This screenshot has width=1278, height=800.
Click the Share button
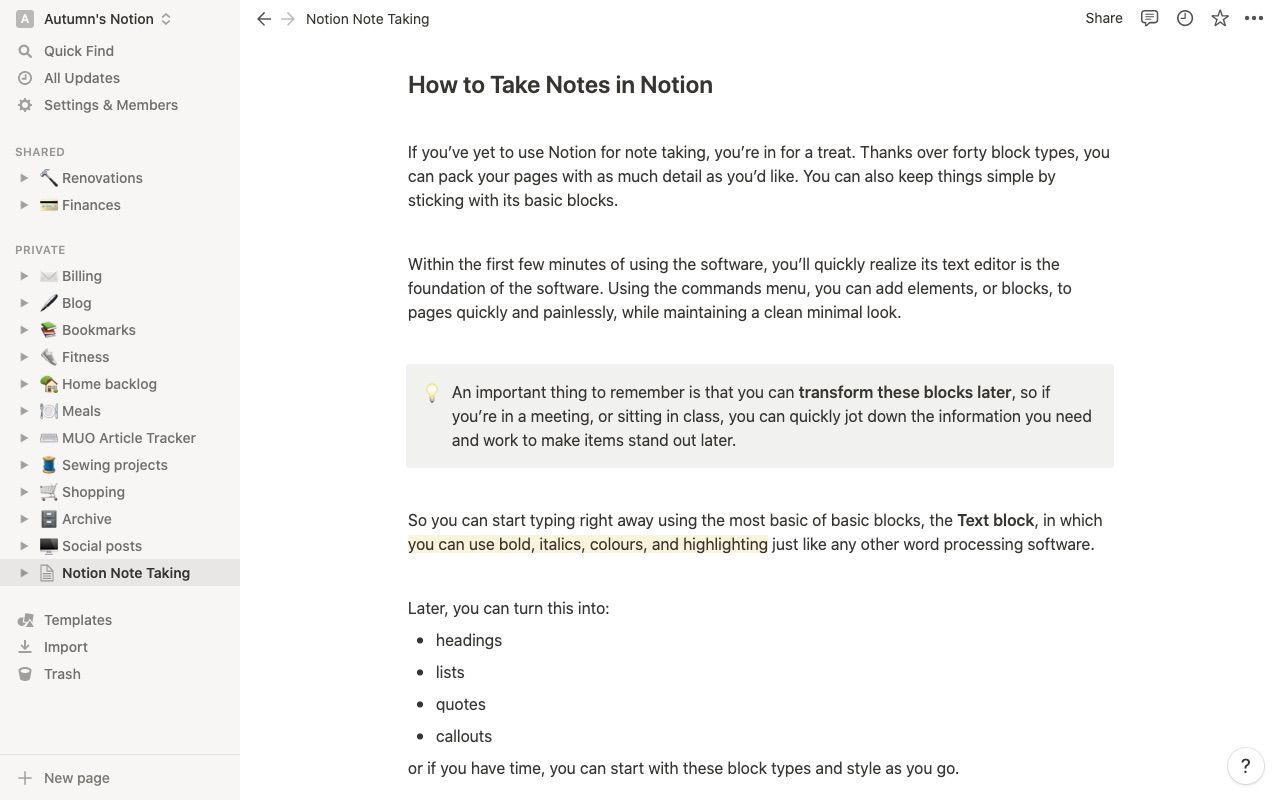[1104, 18]
